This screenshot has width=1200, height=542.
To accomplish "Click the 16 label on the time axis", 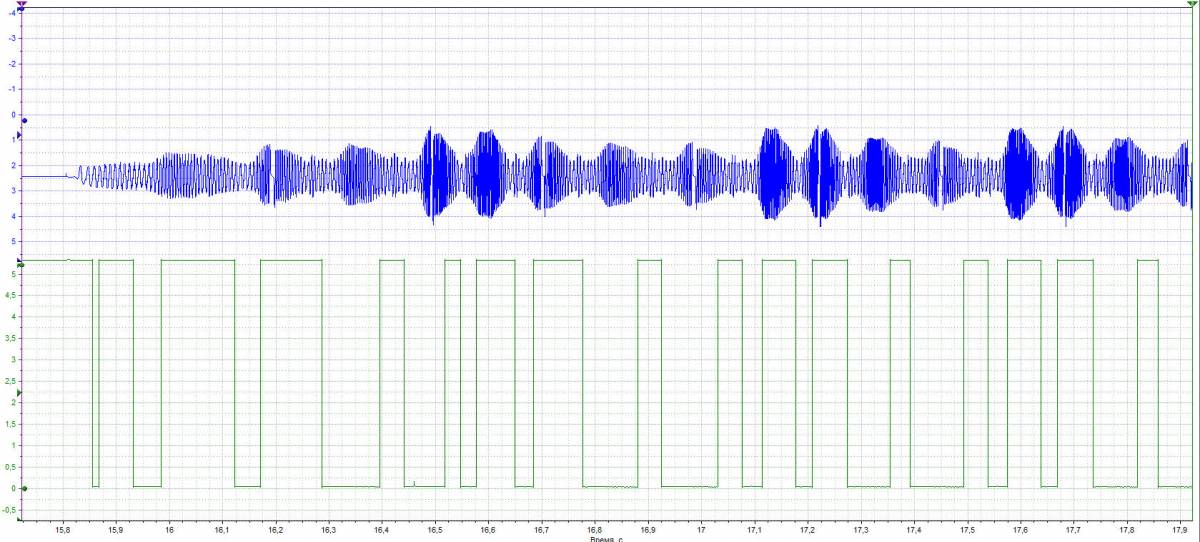I will pos(169,530).
